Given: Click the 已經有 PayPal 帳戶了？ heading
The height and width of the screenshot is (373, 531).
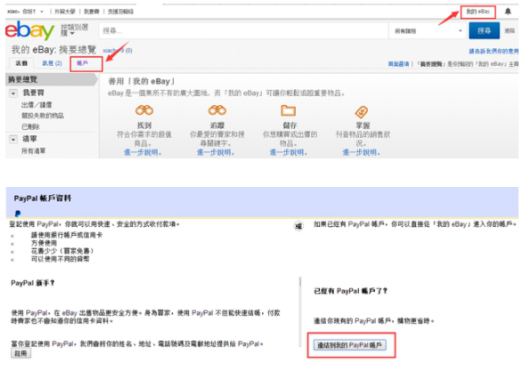Looking at the screenshot, I should 351,291.
